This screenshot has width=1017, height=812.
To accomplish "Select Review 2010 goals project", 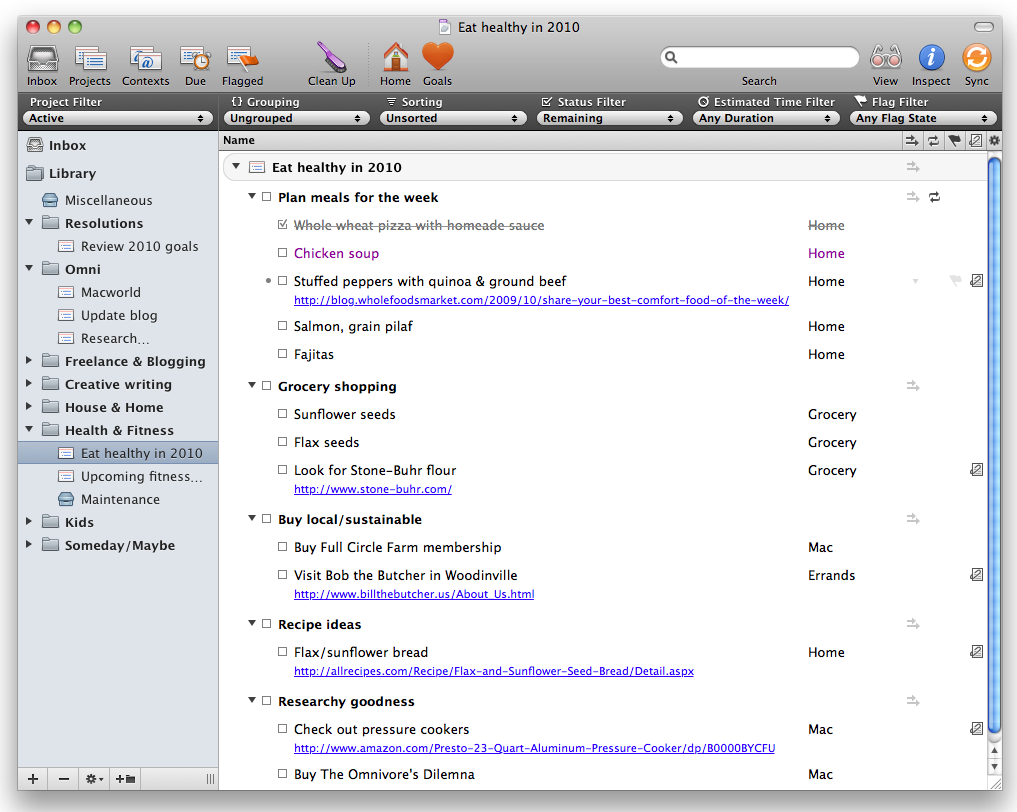I will click(139, 246).
